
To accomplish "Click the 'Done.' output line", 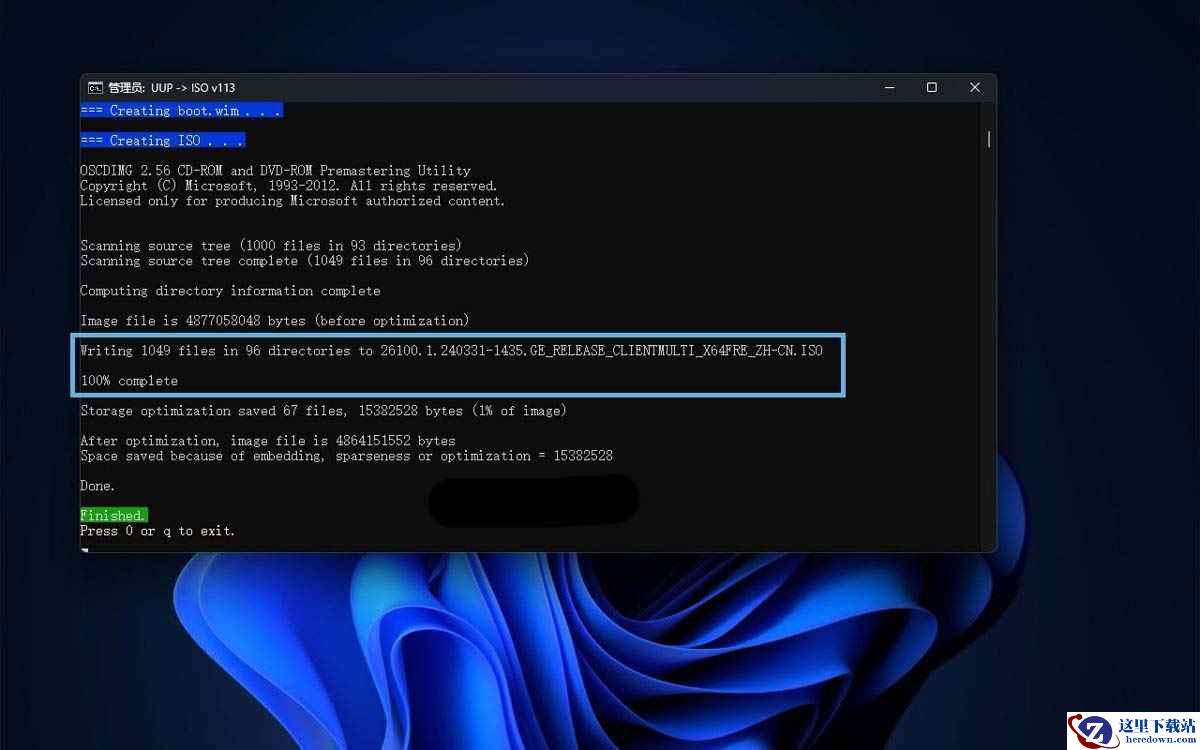I will (98, 486).
